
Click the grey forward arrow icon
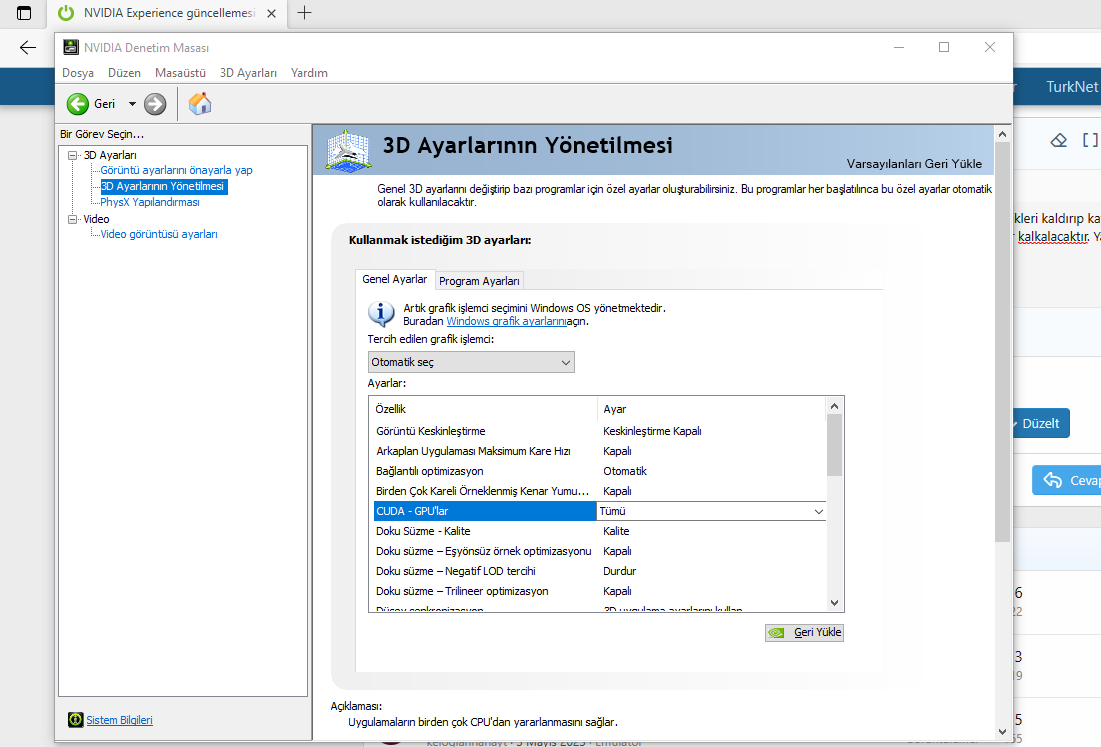(x=155, y=104)
